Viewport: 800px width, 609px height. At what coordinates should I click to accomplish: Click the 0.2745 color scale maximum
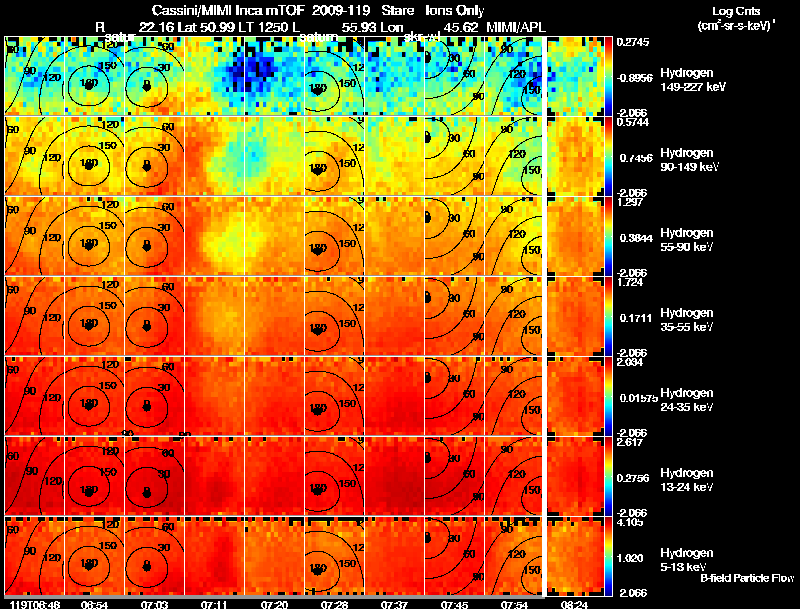pyautogui.click(x=633, y=42)
